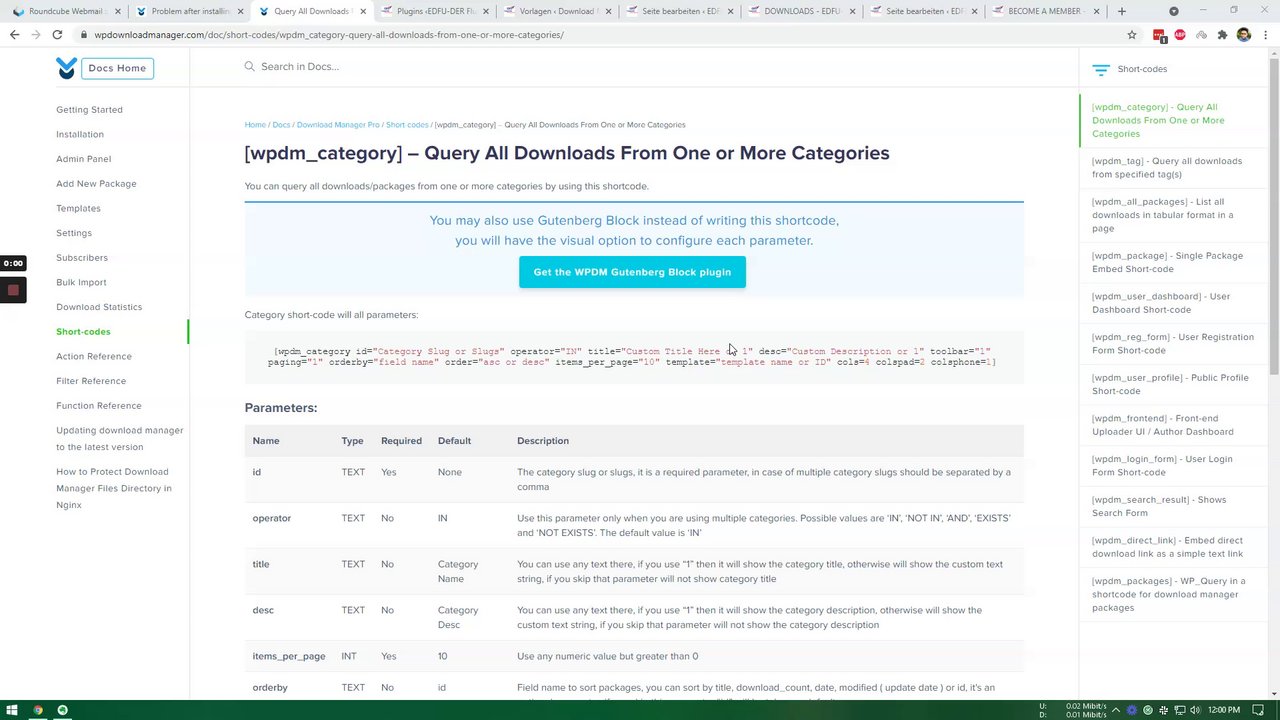Open the Nginx files directory protection article
This screenshot has width=1280, height=720.
[x=114, y=488]
